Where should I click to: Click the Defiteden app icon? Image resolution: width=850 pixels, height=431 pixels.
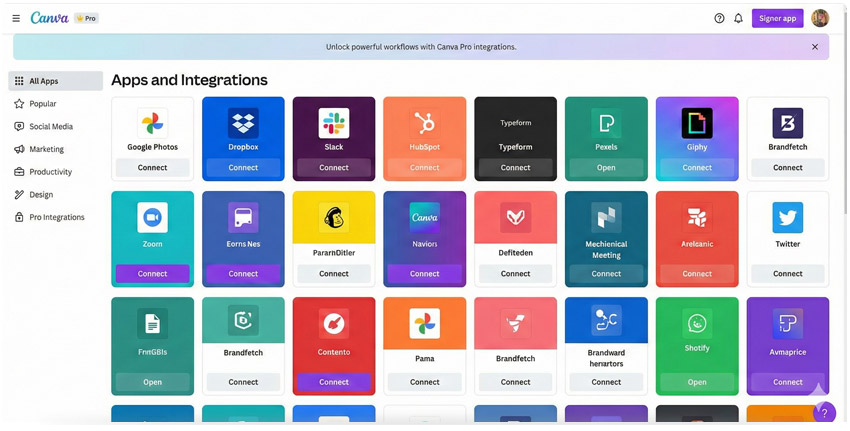pos(516,217)
